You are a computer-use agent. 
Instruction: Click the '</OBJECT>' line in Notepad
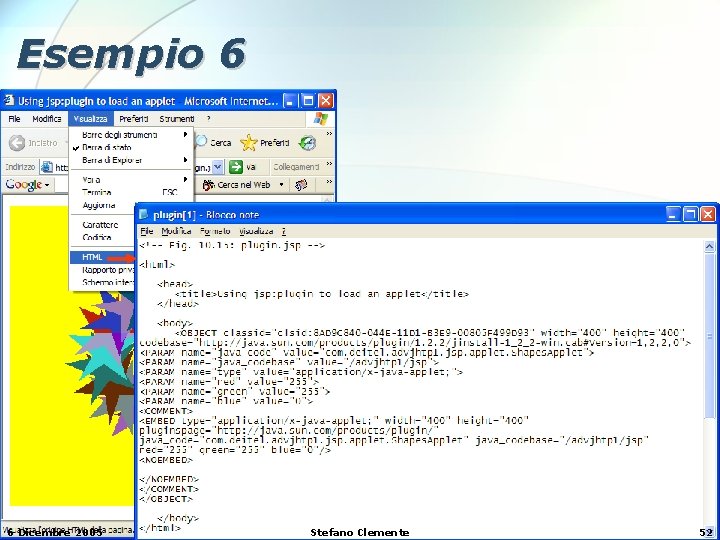coord(166,499)
